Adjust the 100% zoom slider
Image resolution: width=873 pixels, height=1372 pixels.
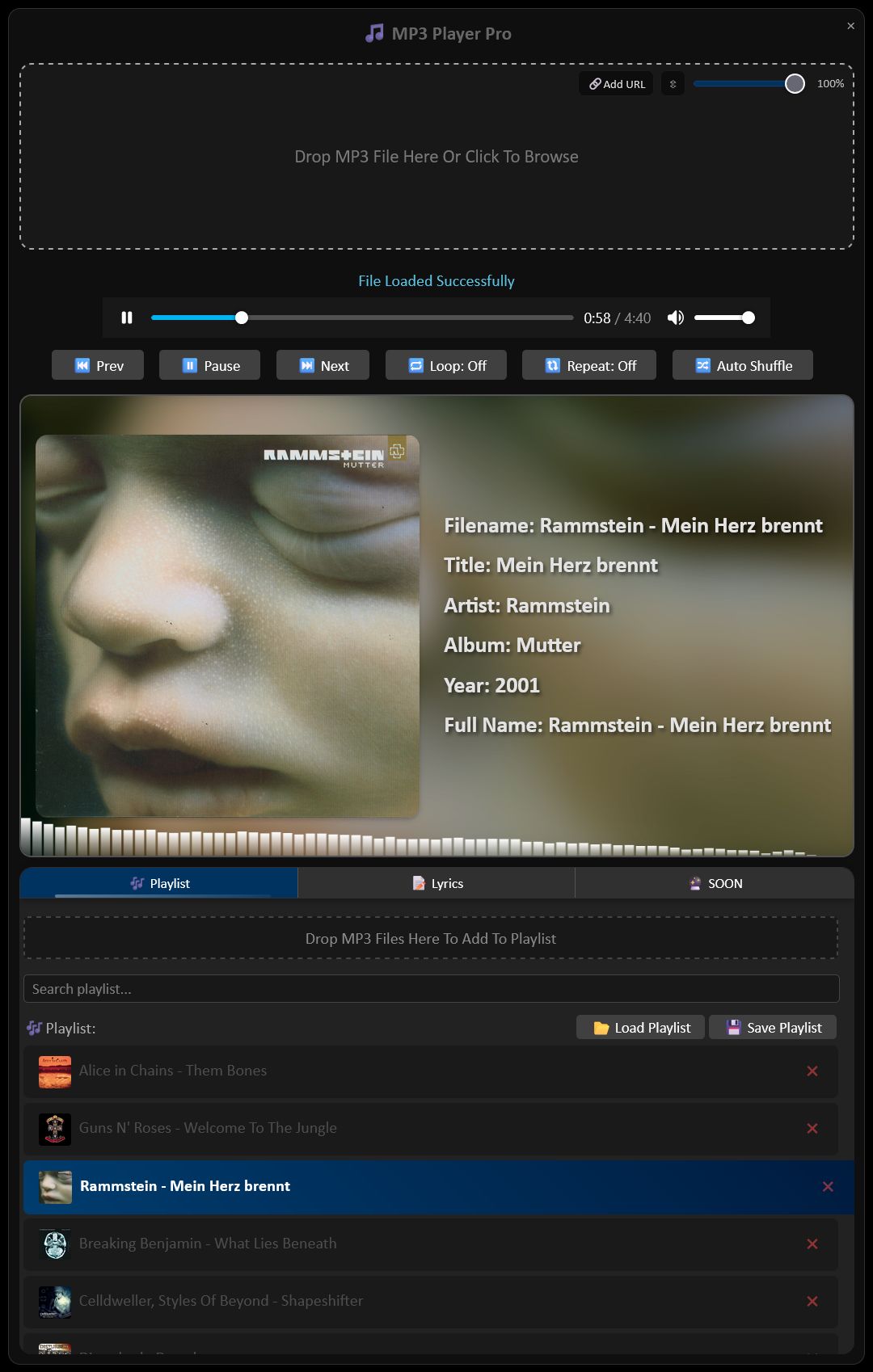(x=749, y=84)
